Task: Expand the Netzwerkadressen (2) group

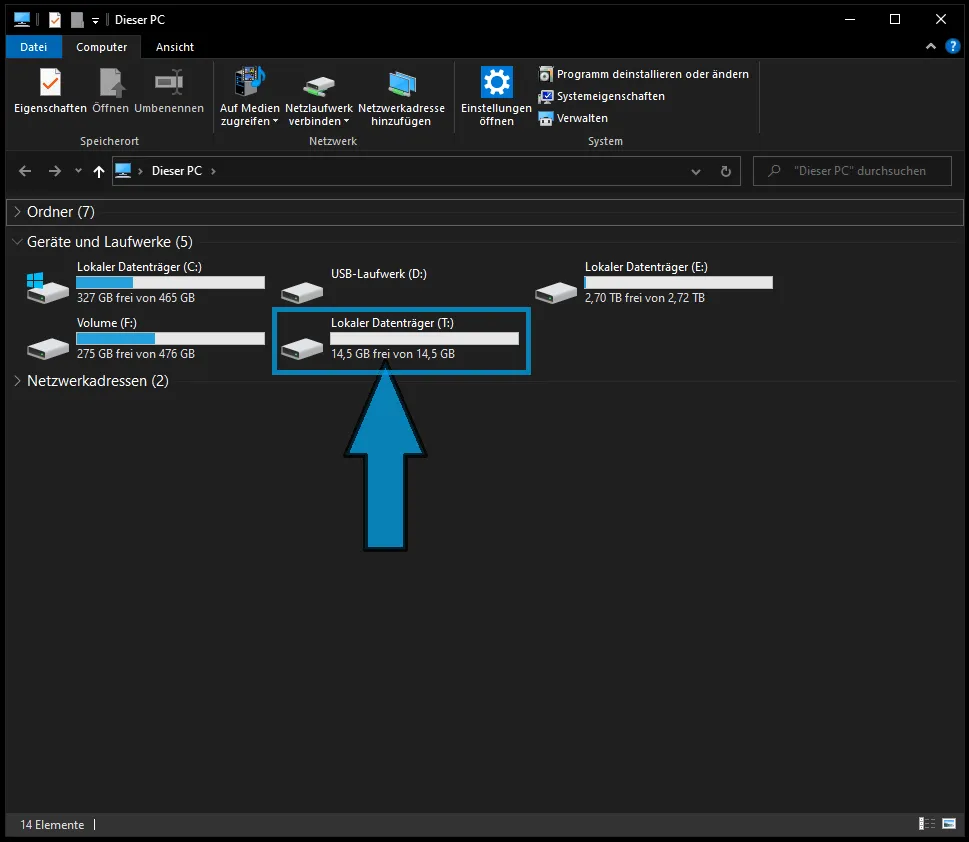Action: [x=17, y=381]
